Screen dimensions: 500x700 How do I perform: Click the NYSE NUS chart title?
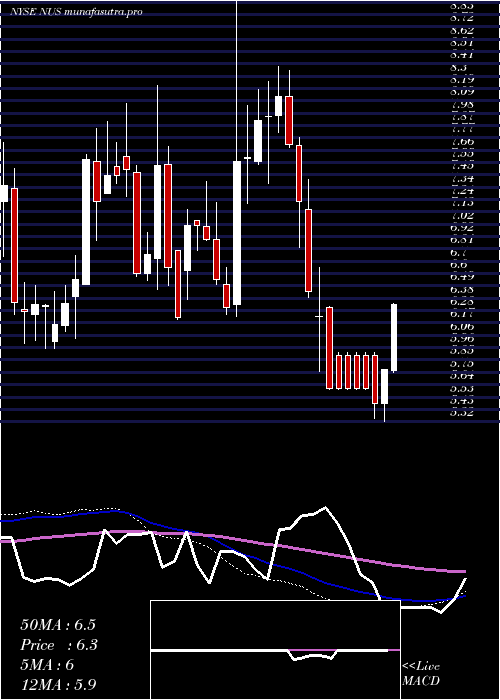(76, 12)
